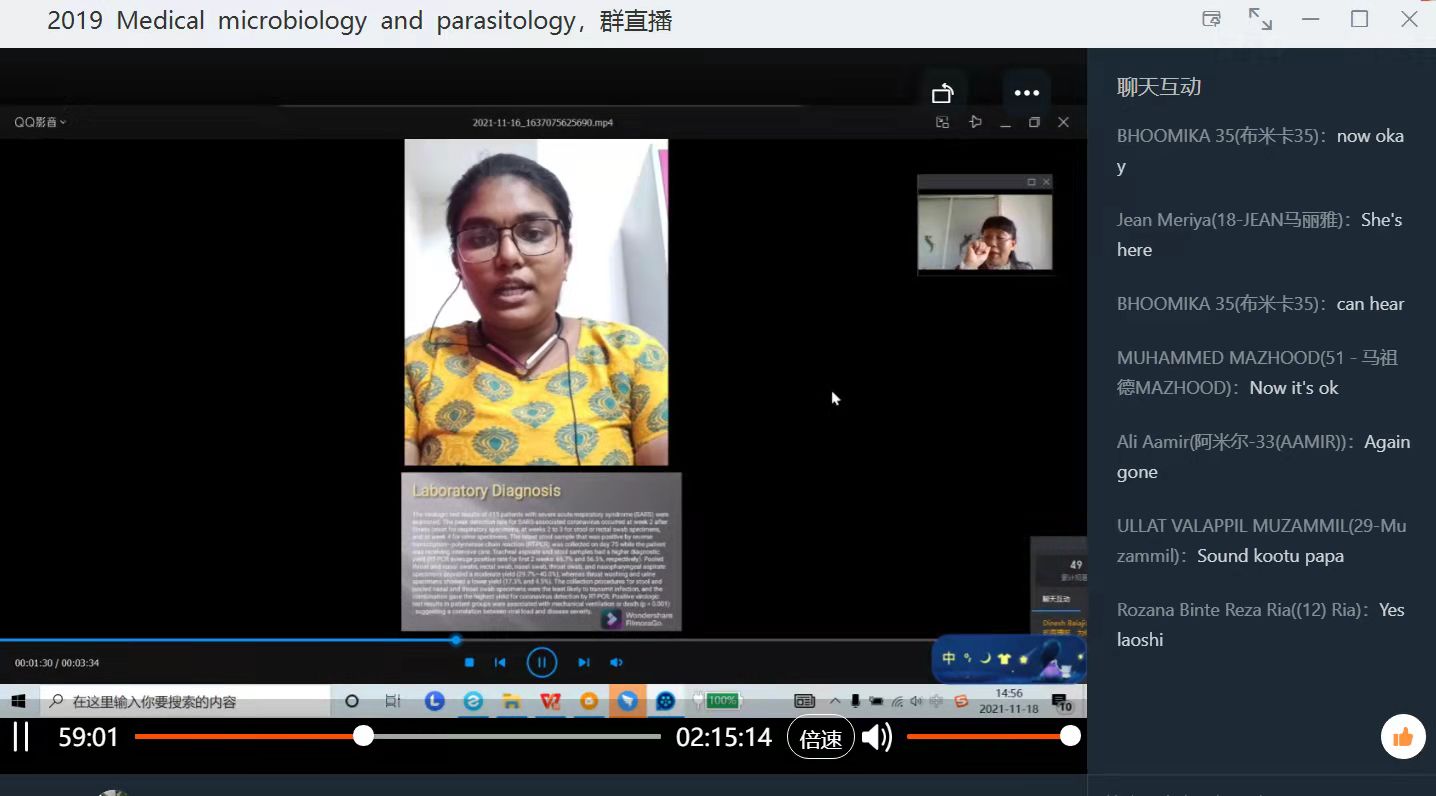Go to previous track in QQ影音 player
1436x796 pixels.
point(500,662)
